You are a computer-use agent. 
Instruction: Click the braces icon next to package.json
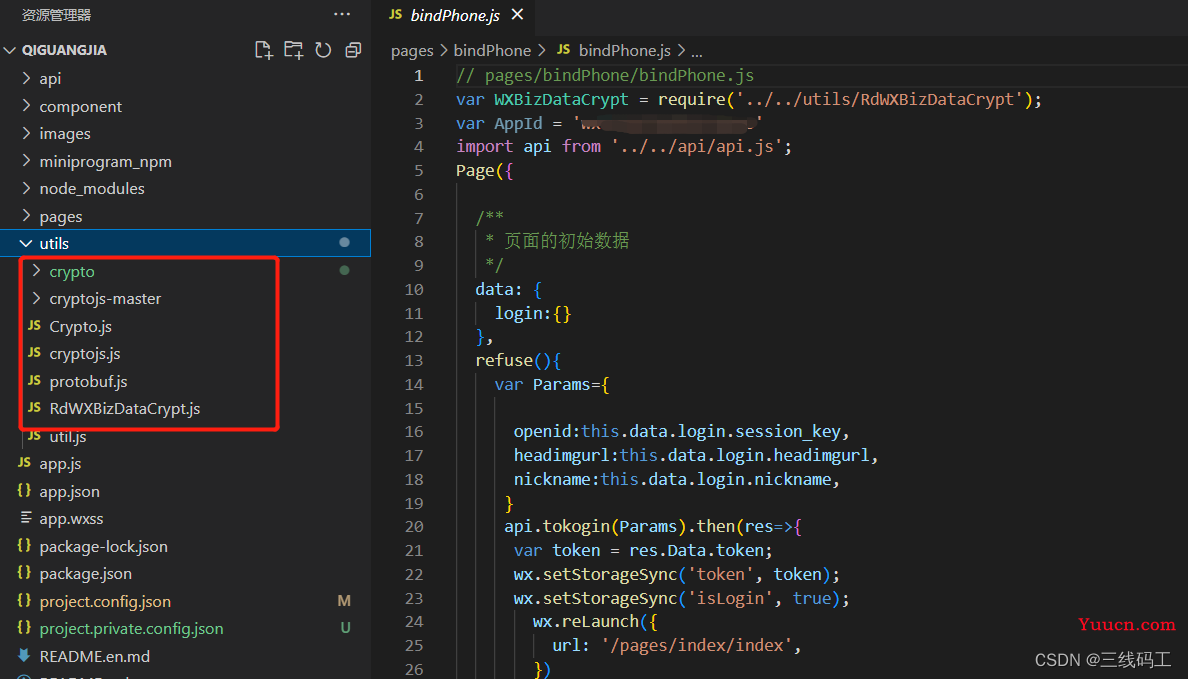point(24,573)
